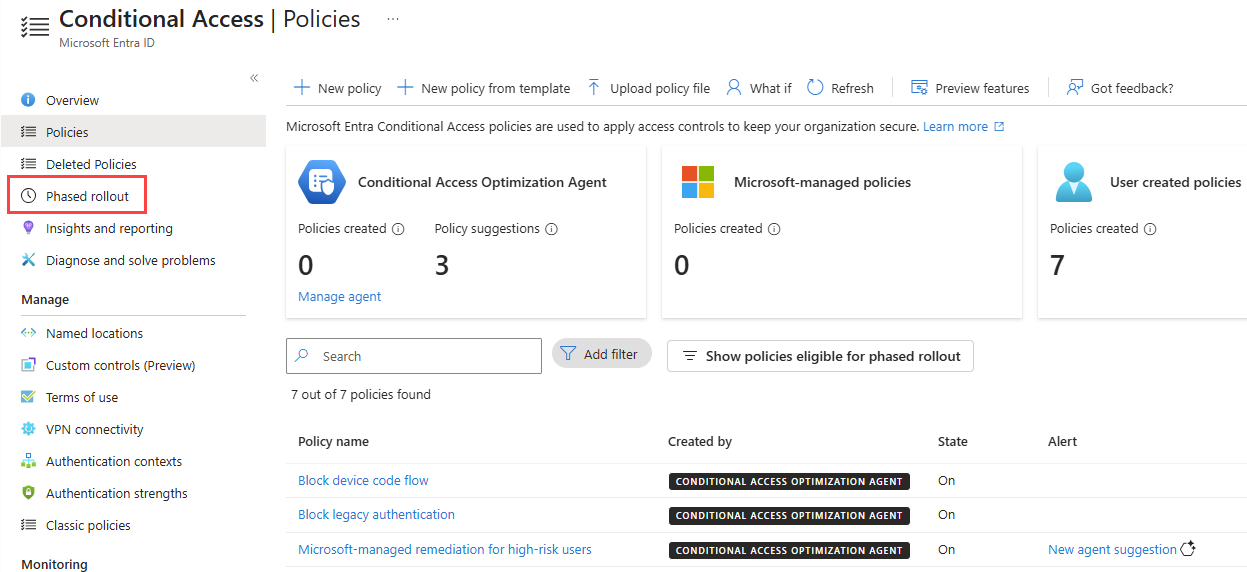
Task: Sort by Created by column header
Action: (700, 441)
